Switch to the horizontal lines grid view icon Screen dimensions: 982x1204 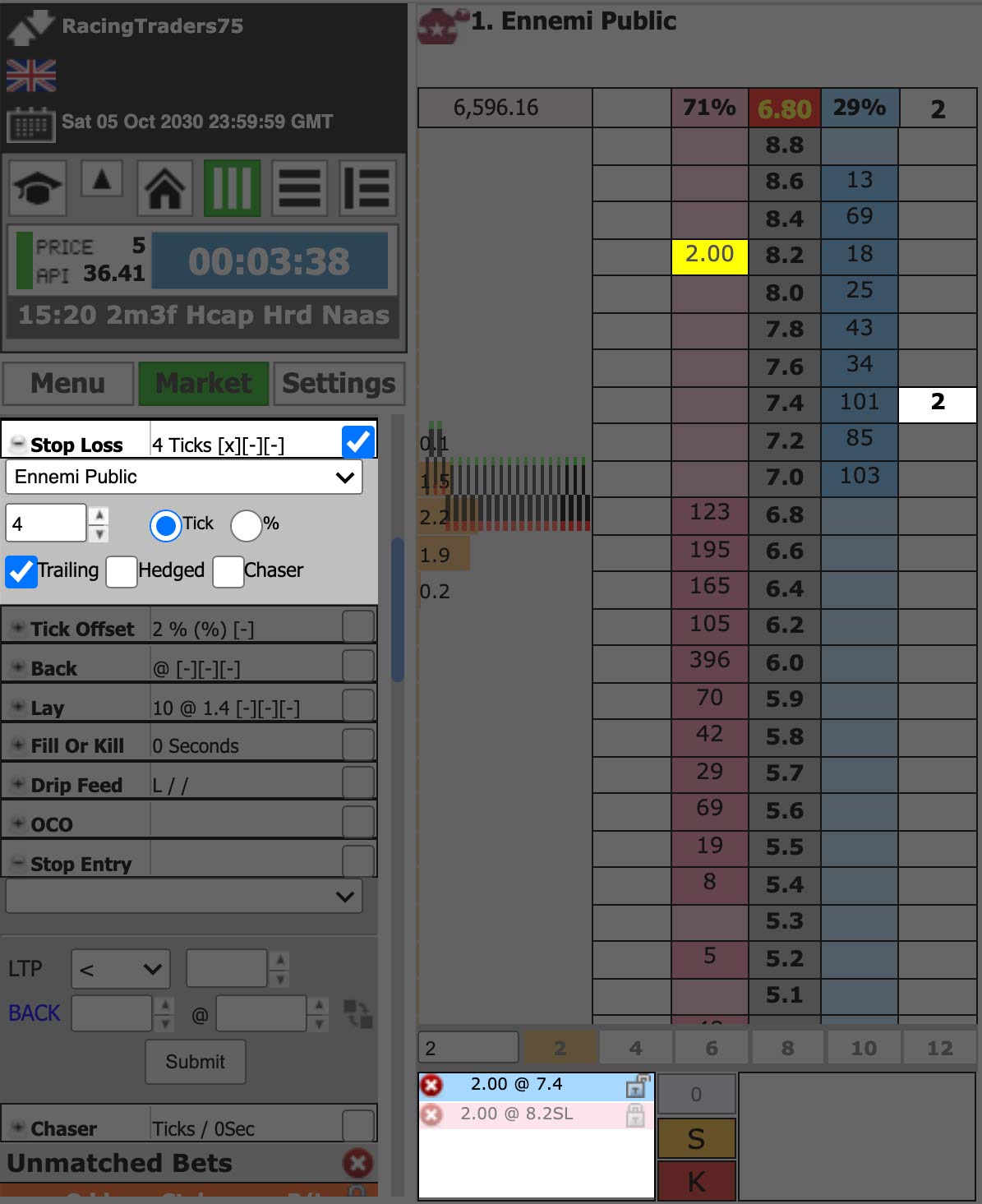click(299, 188)
